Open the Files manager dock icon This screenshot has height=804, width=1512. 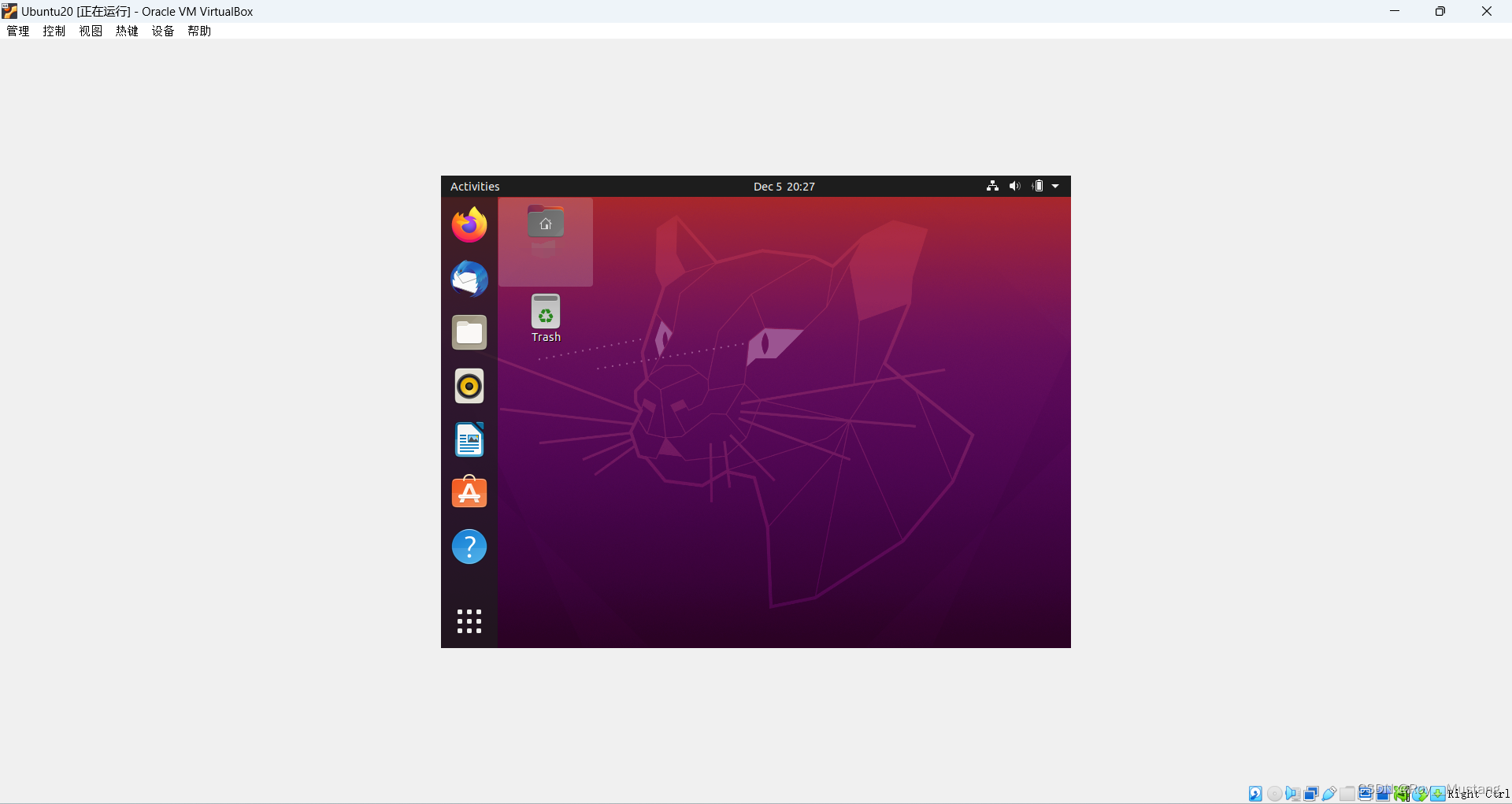pos(469,332)
